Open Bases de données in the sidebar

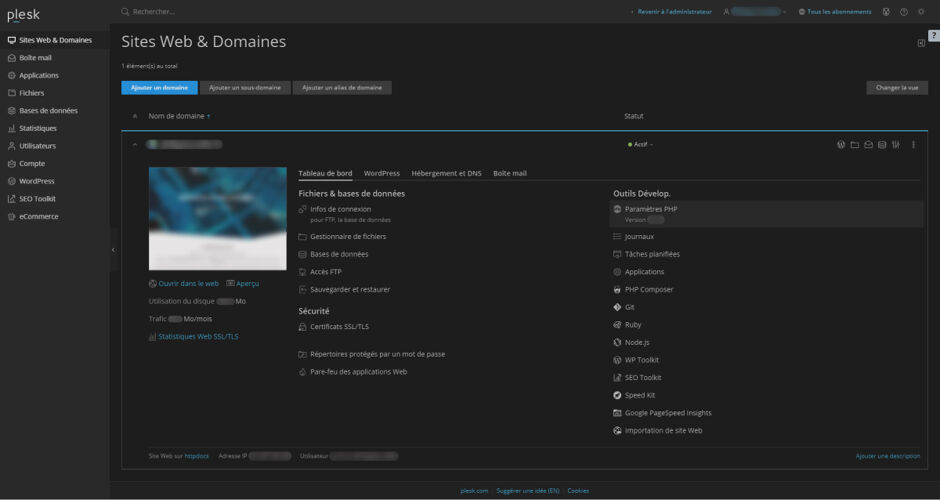pyautogui.click(x=48, y=111)
